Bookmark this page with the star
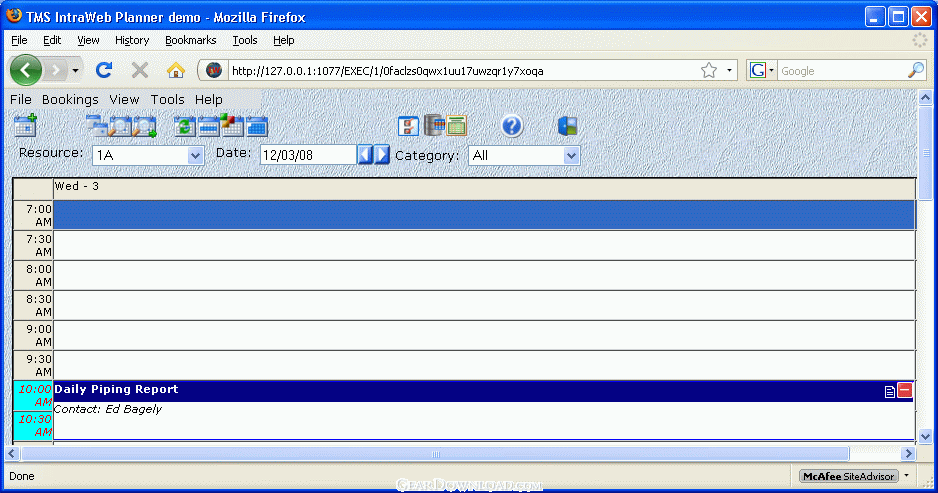 709,71
